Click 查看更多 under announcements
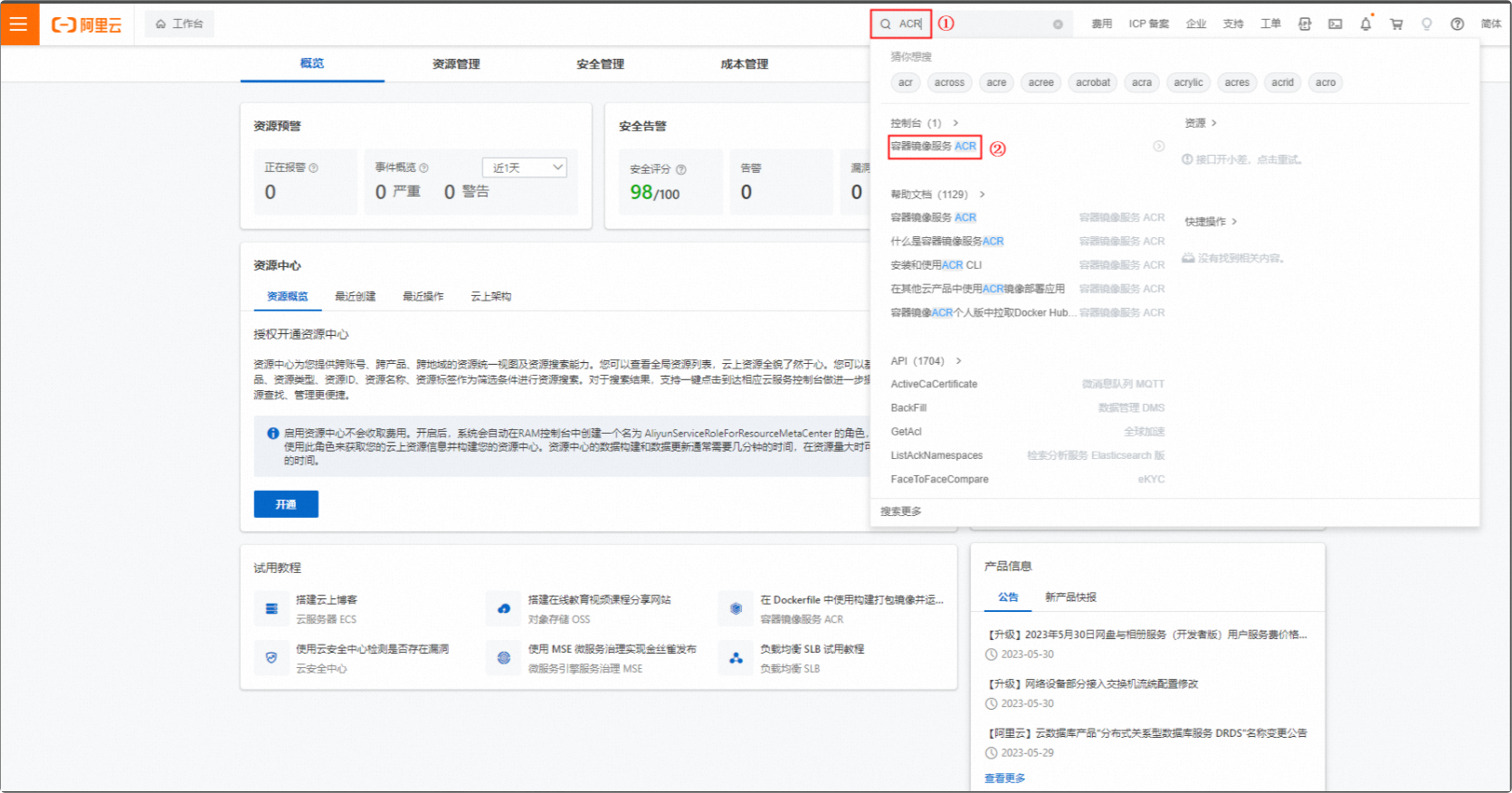This screenshot has height=793, width=1512. click(x=1004, y=779)
